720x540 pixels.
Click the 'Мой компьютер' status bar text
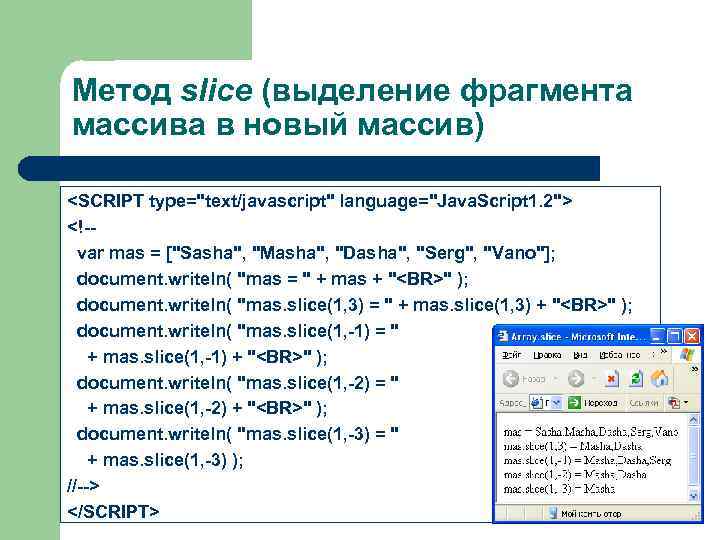point(591,513)
